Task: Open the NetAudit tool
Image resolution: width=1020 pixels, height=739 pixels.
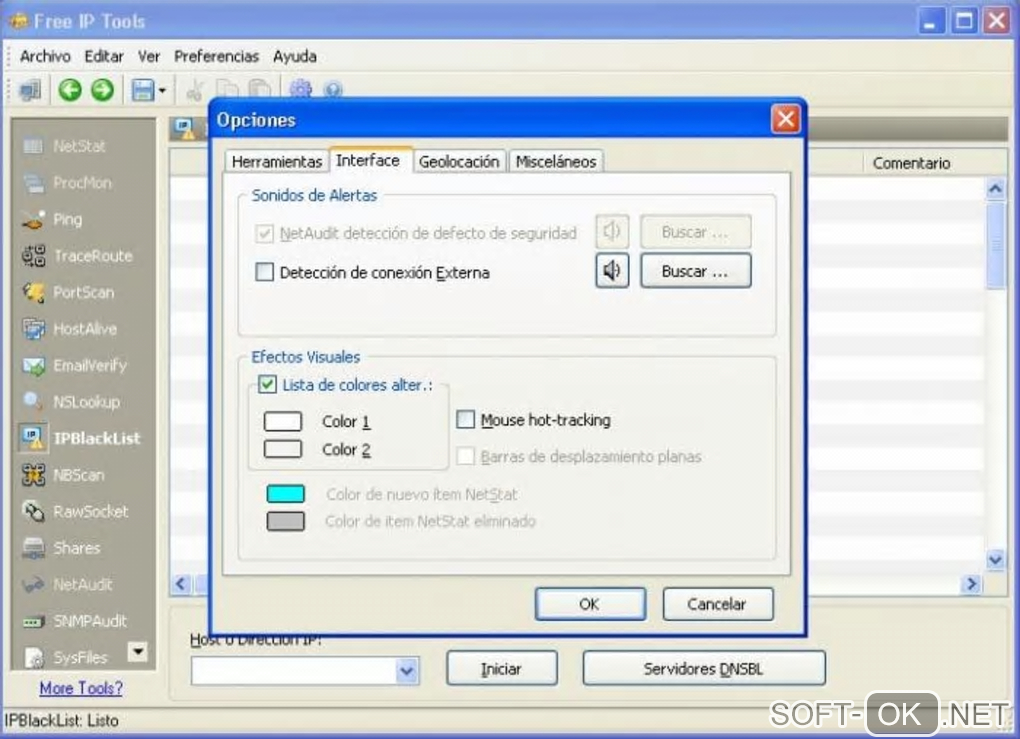Action: pyautogui.click(x=68, y=584)
